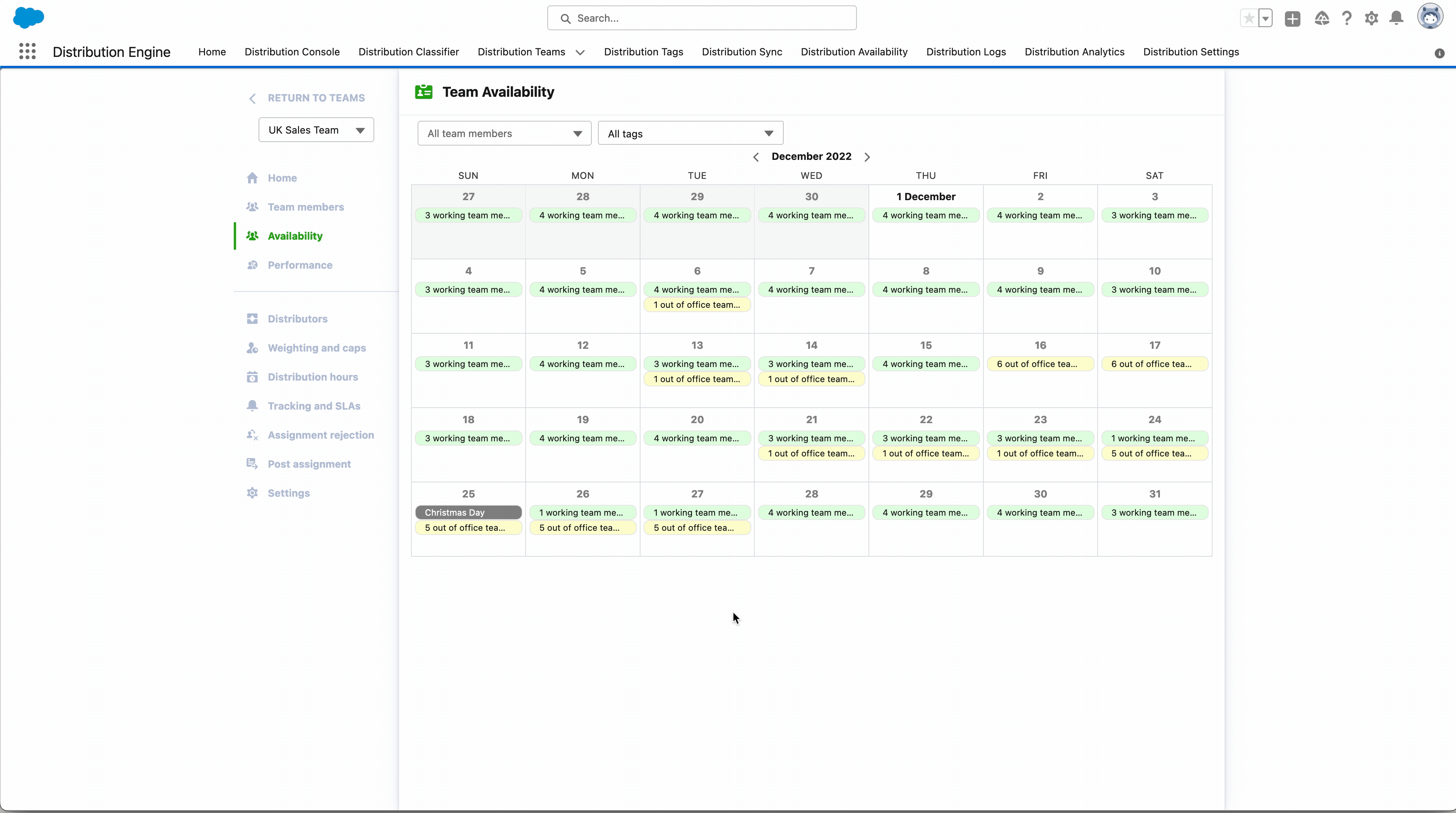
Task: Open the Distribution Classifier tab
Action: click(x=409, y=52)
